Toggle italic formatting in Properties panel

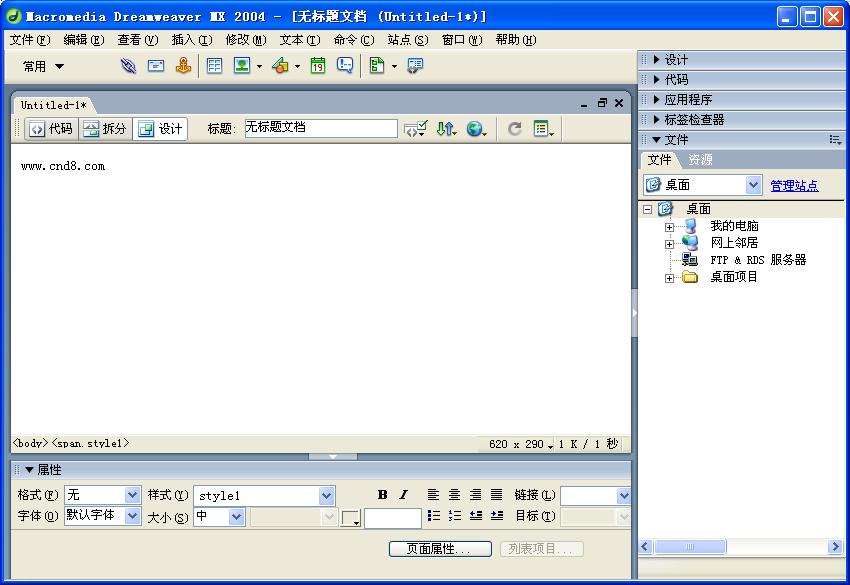(x=403, y=494)
